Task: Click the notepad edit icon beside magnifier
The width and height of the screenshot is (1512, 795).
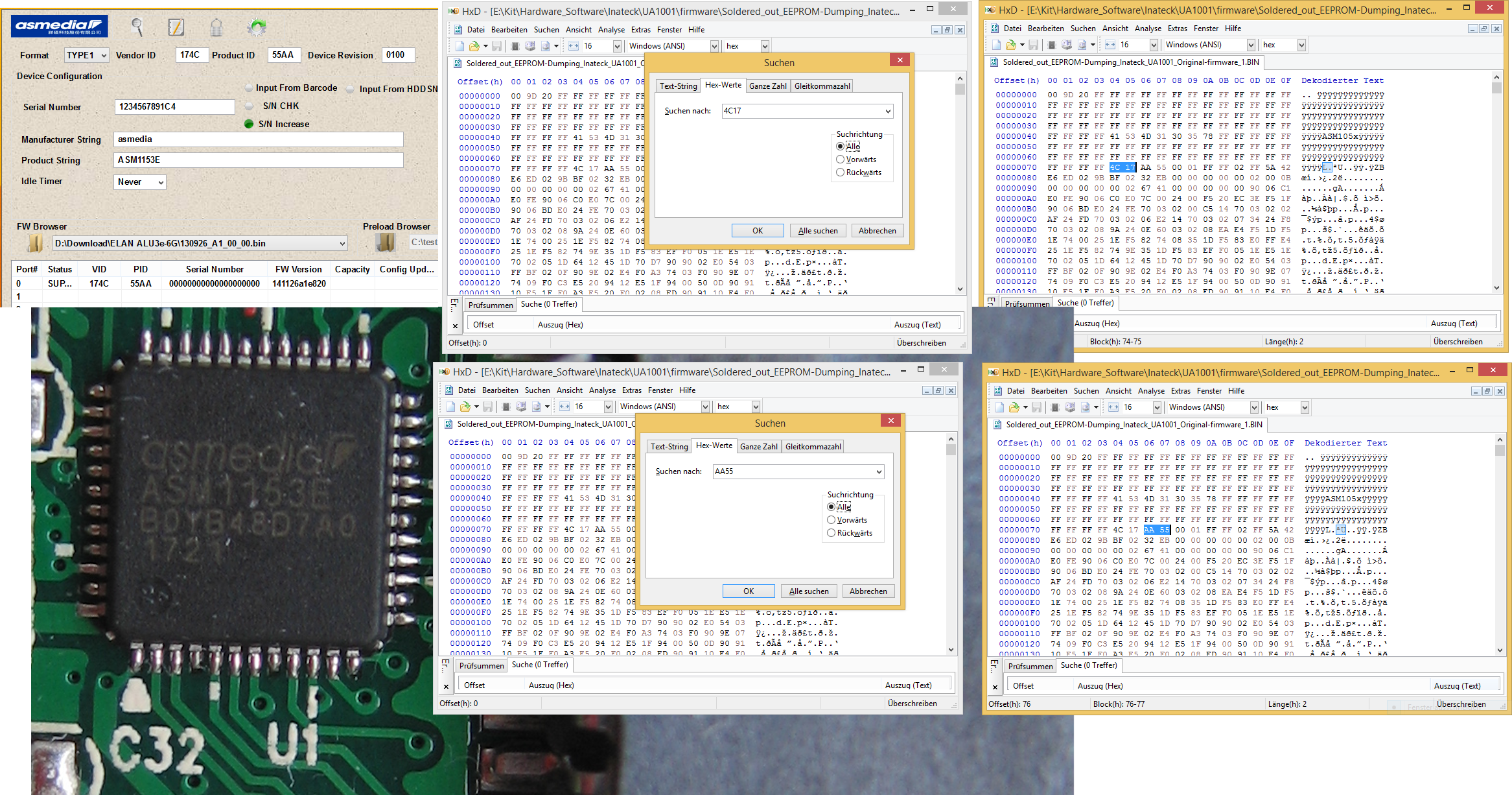Action: tap(176, 27)
